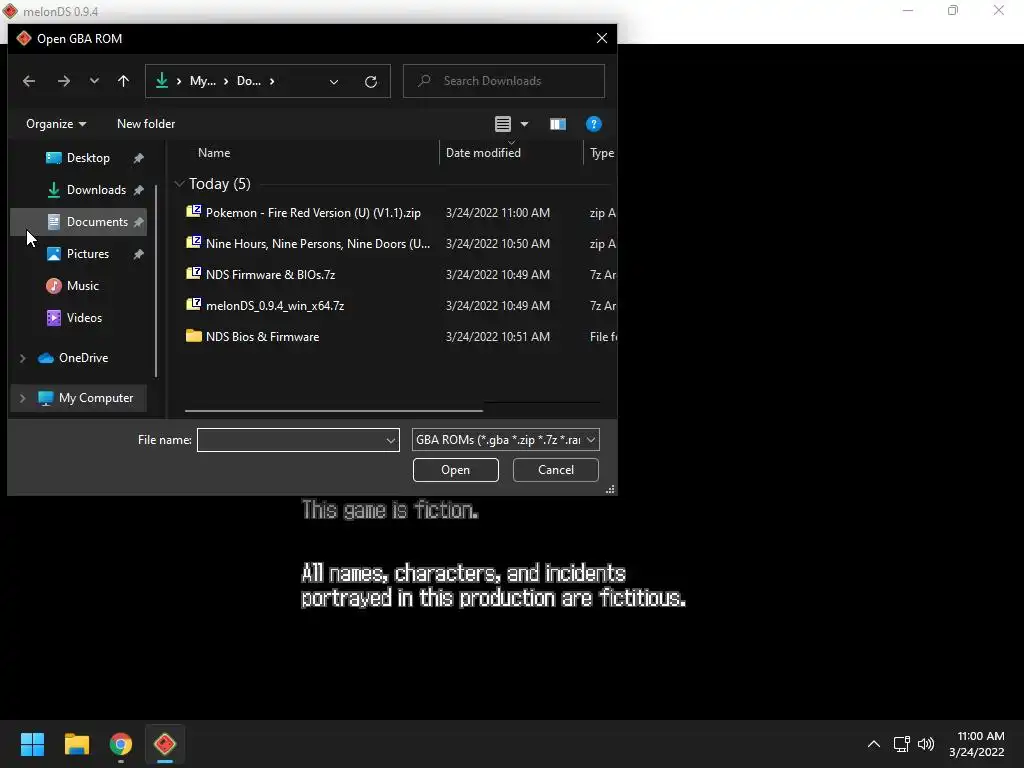Screen dimensions: 1024x768
Task: Show hidden tray icons chevron
Action: click(x=874, y=744)
